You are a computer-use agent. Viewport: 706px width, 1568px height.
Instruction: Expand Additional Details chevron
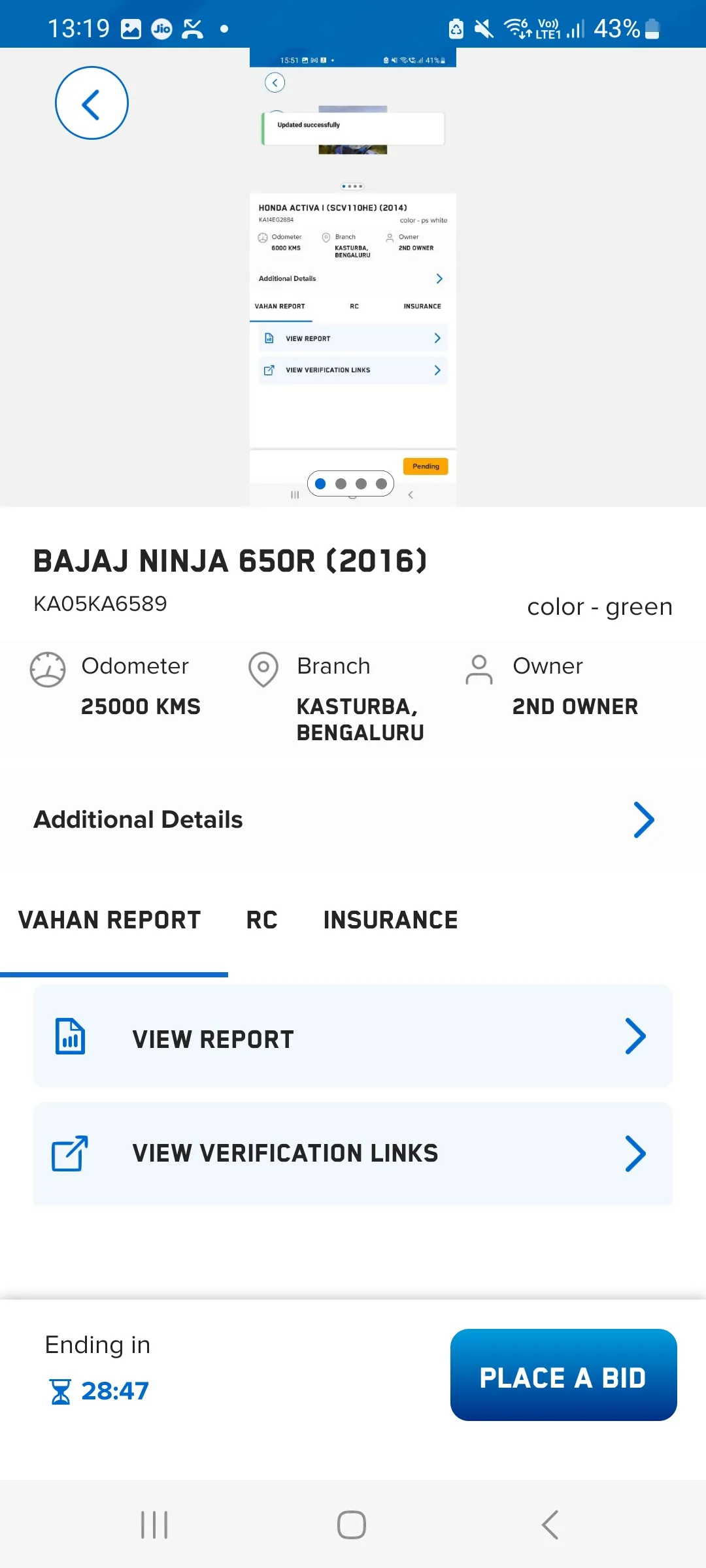644,820
